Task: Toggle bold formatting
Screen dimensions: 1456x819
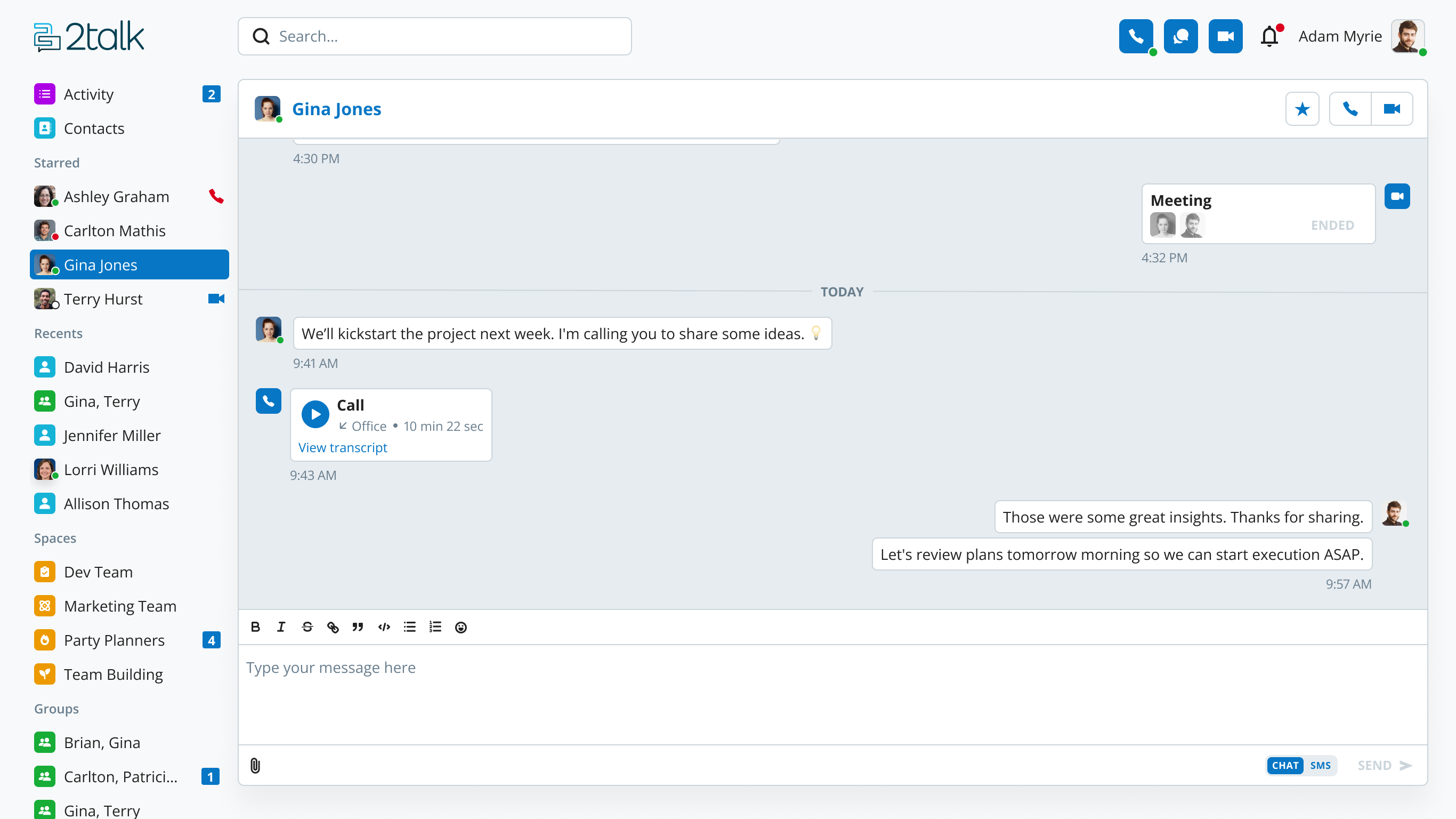Action: click(x=255, y=627)
